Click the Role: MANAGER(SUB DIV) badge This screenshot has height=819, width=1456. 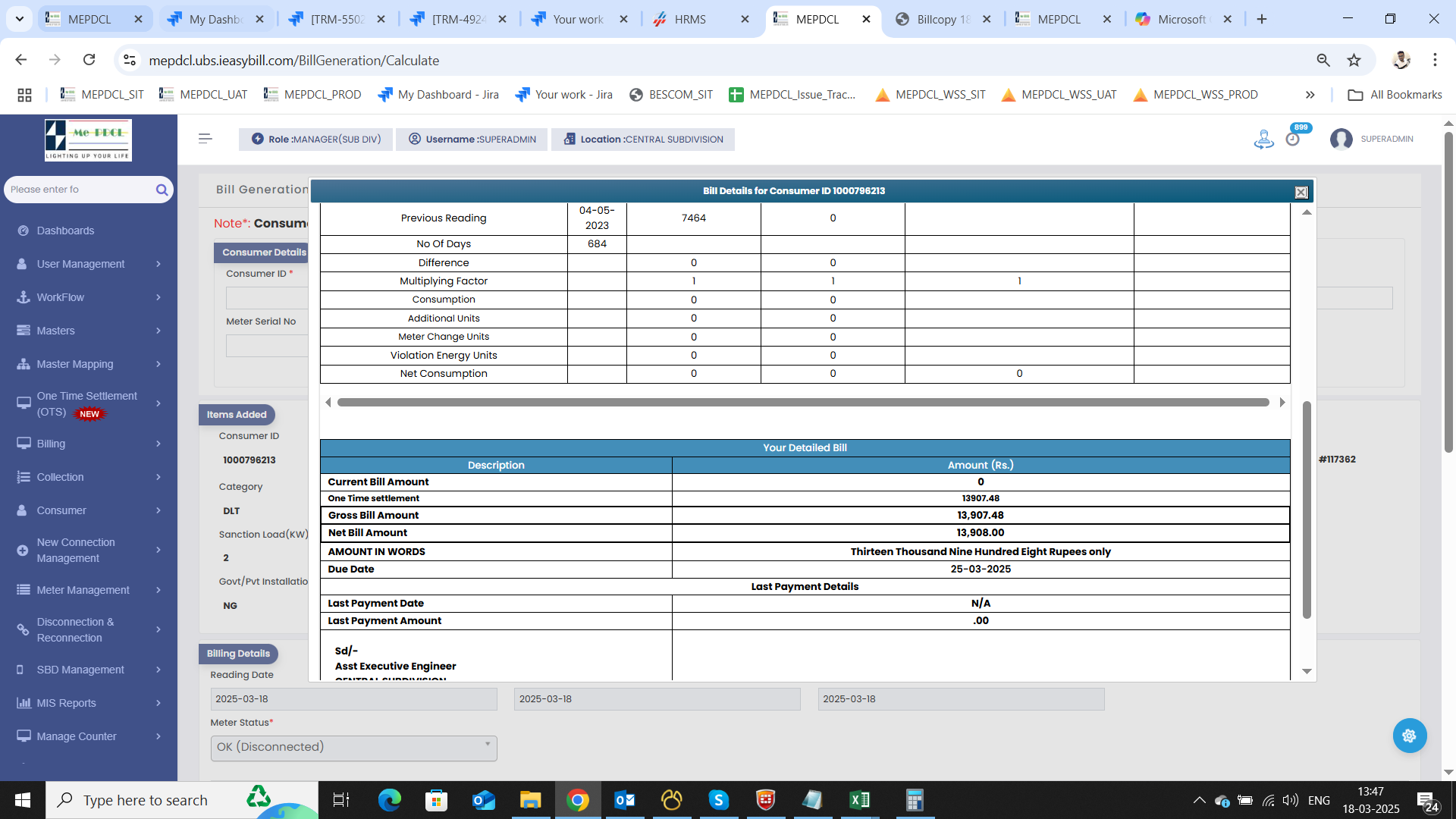coord(315,140)
